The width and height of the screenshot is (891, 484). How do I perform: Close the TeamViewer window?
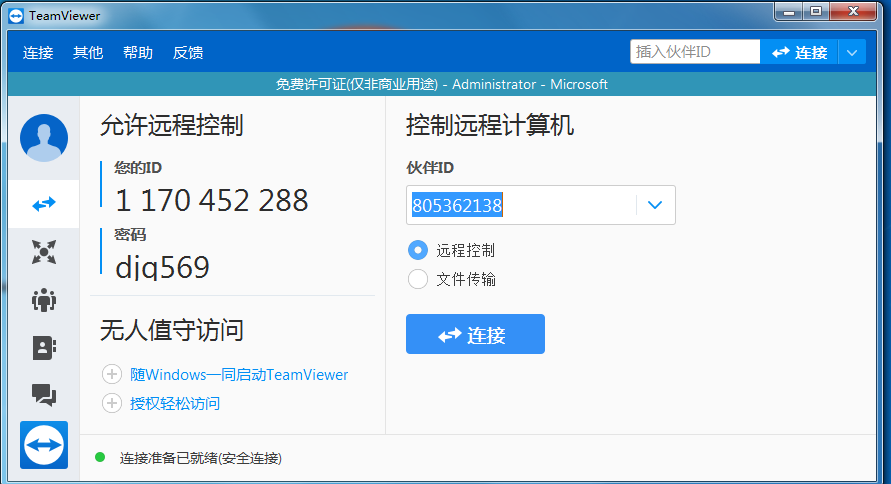853,11
